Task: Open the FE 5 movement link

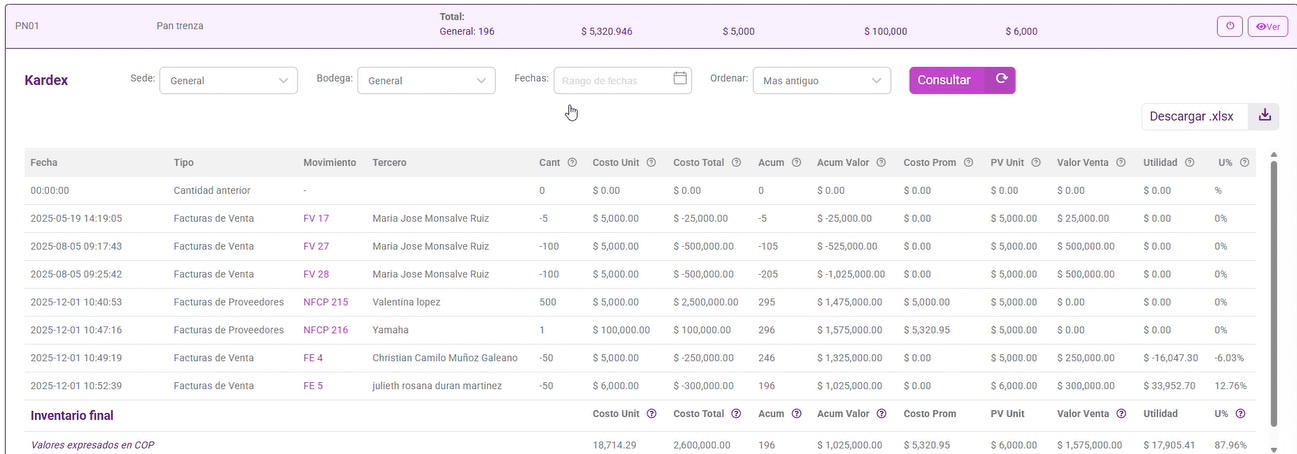Action: pyautogui.click(x=313, y=386)
